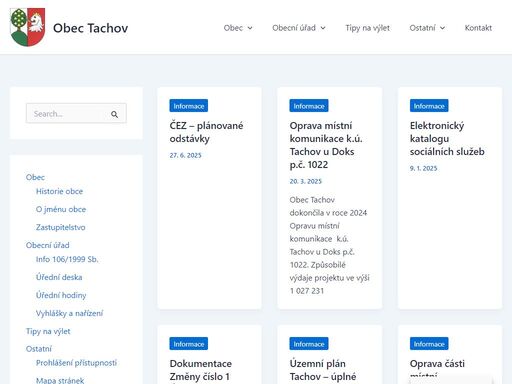Open Kontakt in top navigation
The height and width of the screenshot is (384, 512).
pos(478,28)
